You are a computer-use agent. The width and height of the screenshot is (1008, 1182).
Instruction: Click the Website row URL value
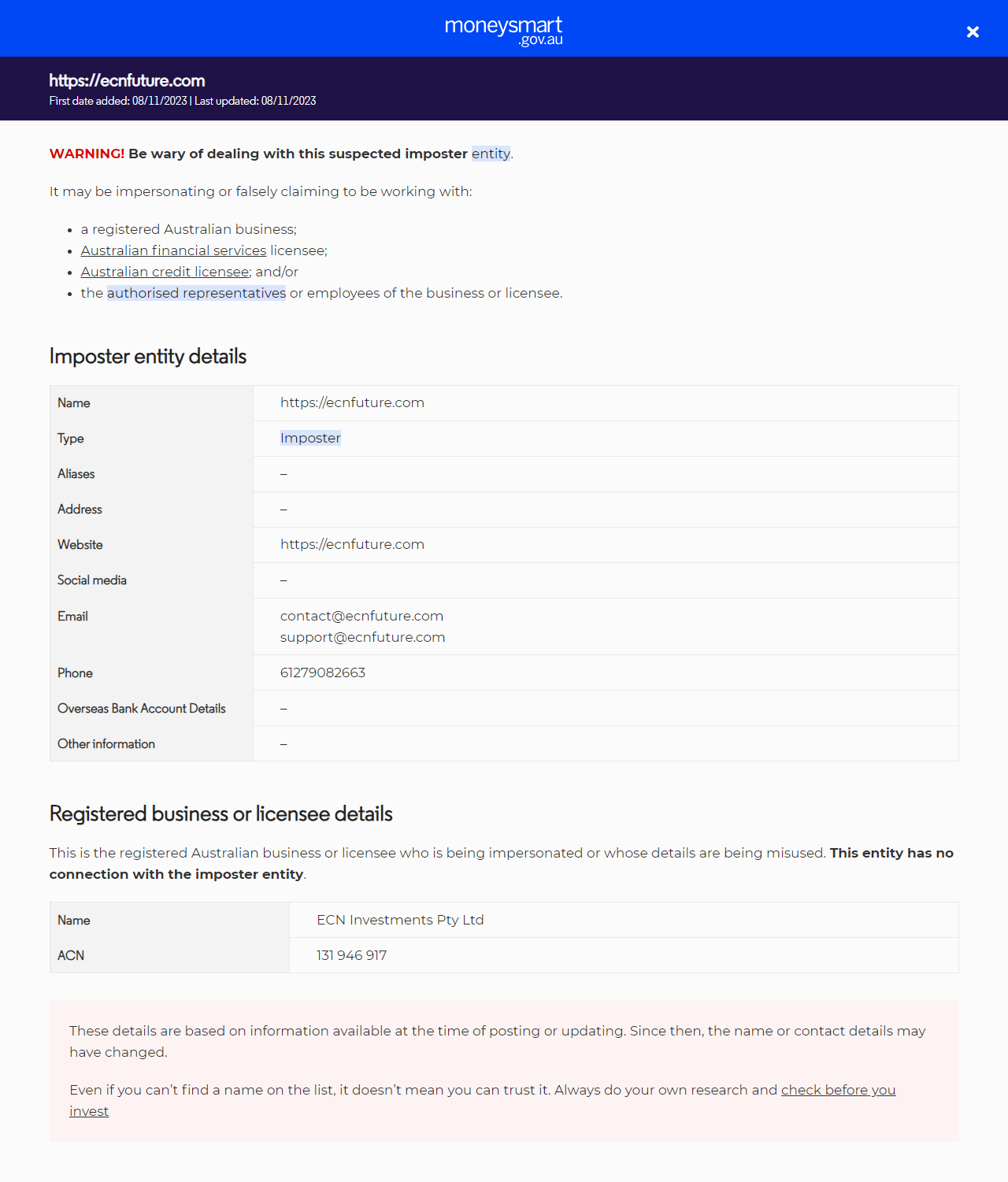tap(352, 544)
